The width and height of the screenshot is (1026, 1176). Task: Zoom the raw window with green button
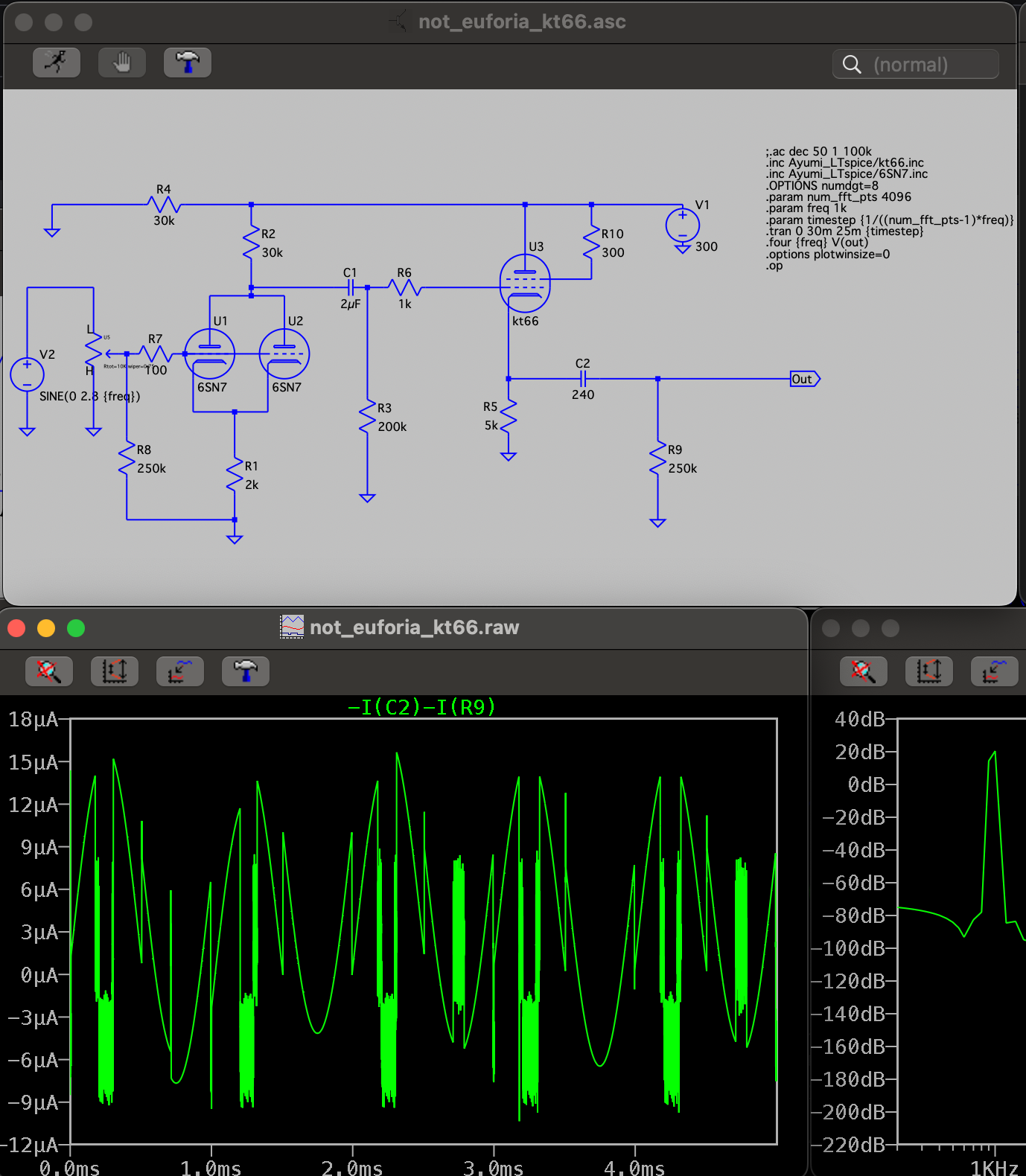pos(76,628)
